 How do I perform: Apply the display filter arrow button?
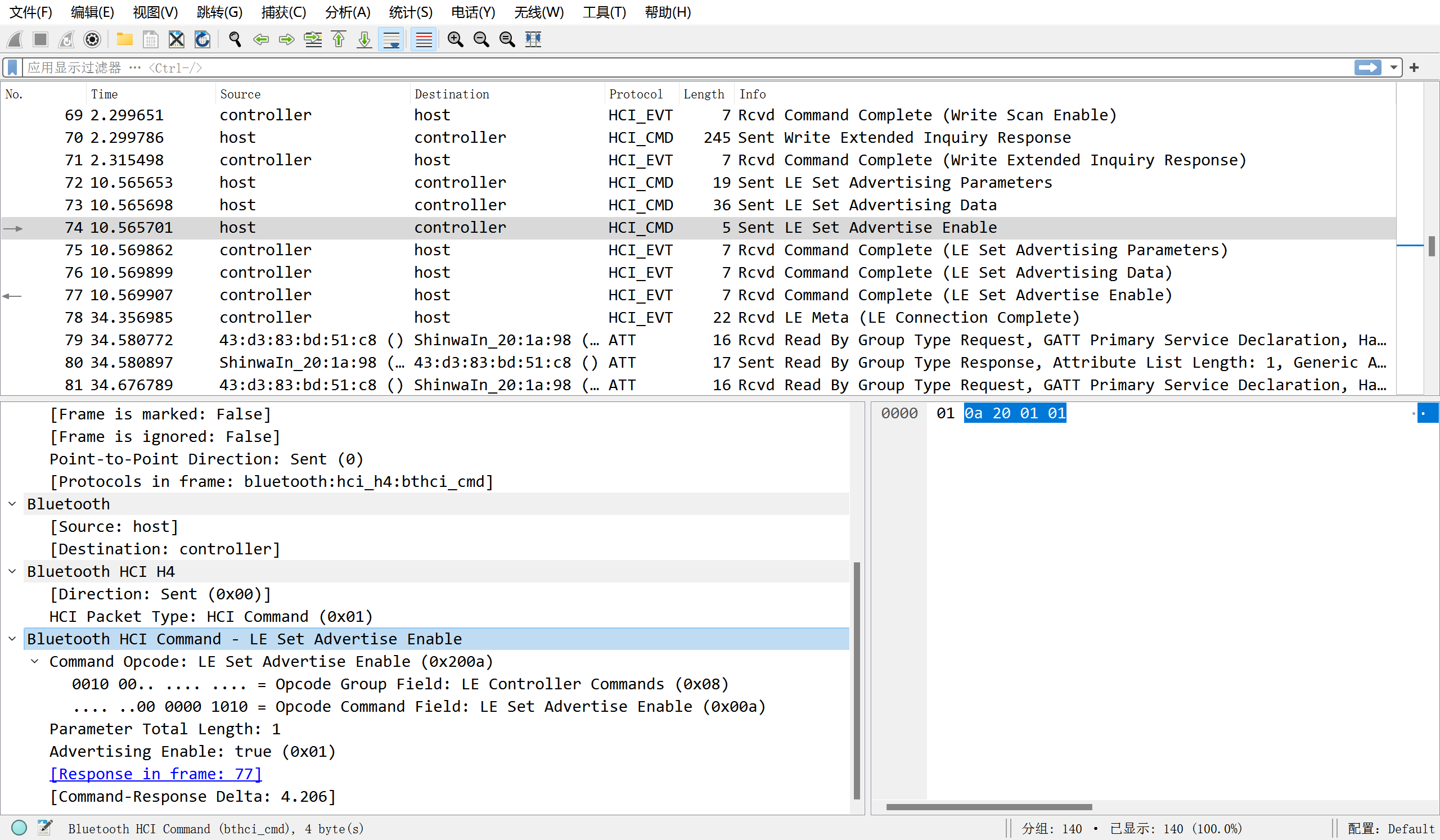(x=1368, y=68)
